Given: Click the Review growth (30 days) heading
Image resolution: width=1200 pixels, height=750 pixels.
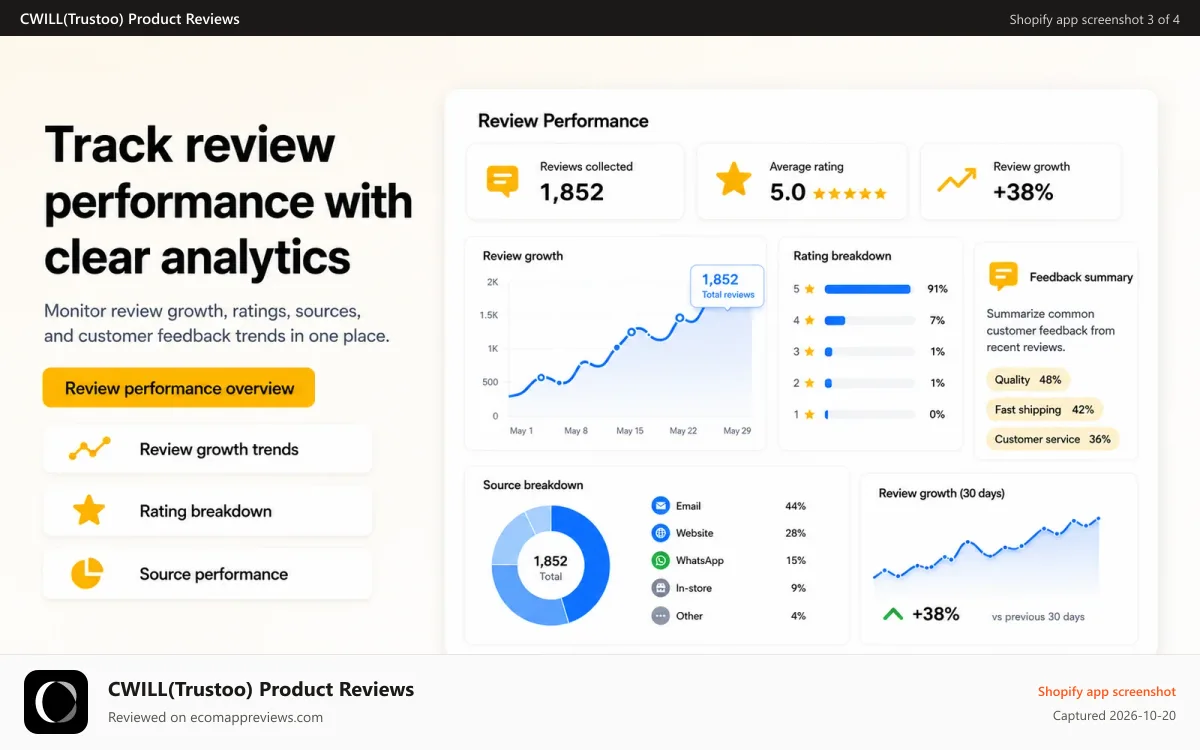Looking at the screenshot, I should pyautogui.click(x=942, y=493).
